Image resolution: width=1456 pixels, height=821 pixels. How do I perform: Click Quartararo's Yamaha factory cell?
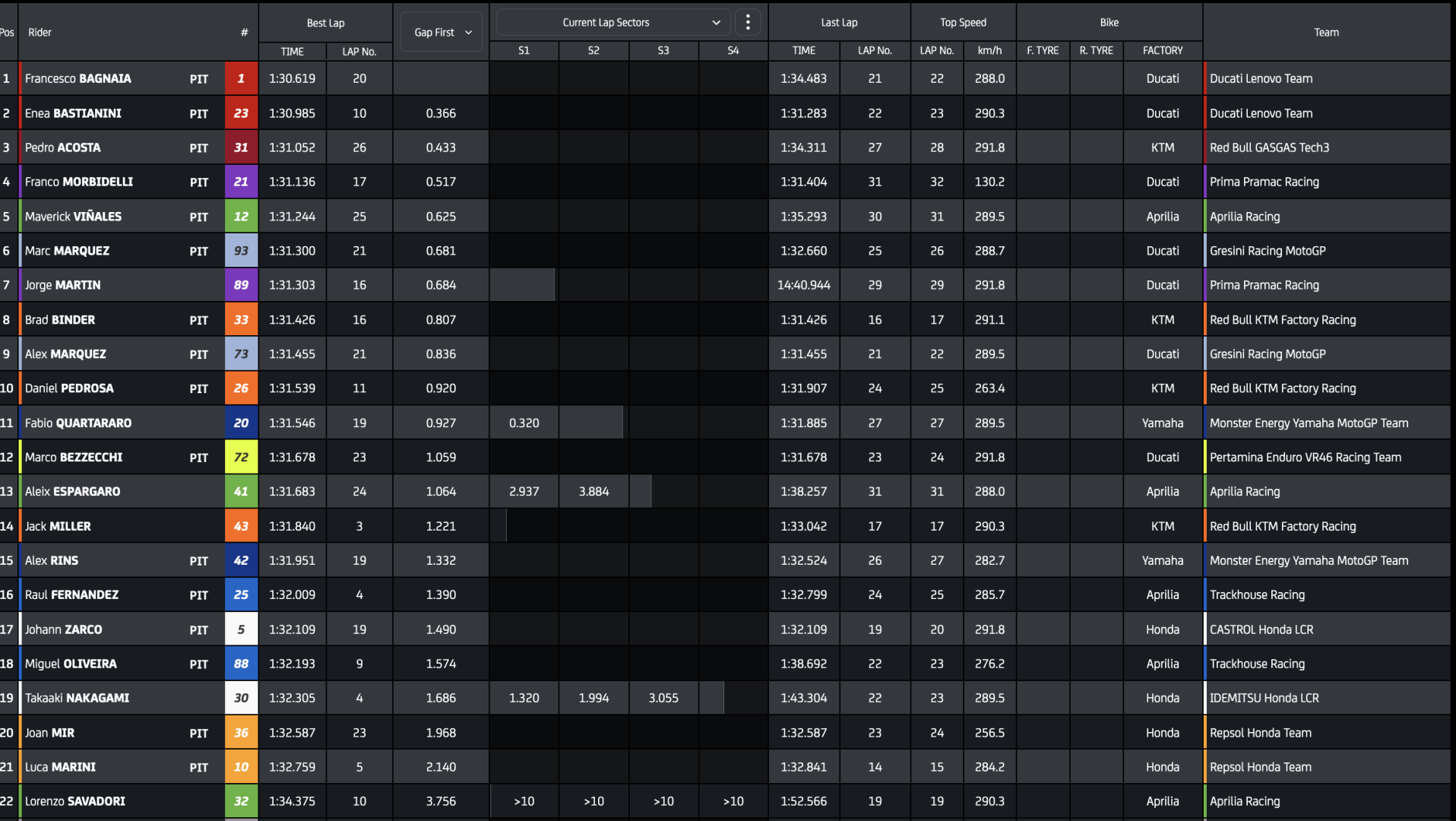point(1162,423)
